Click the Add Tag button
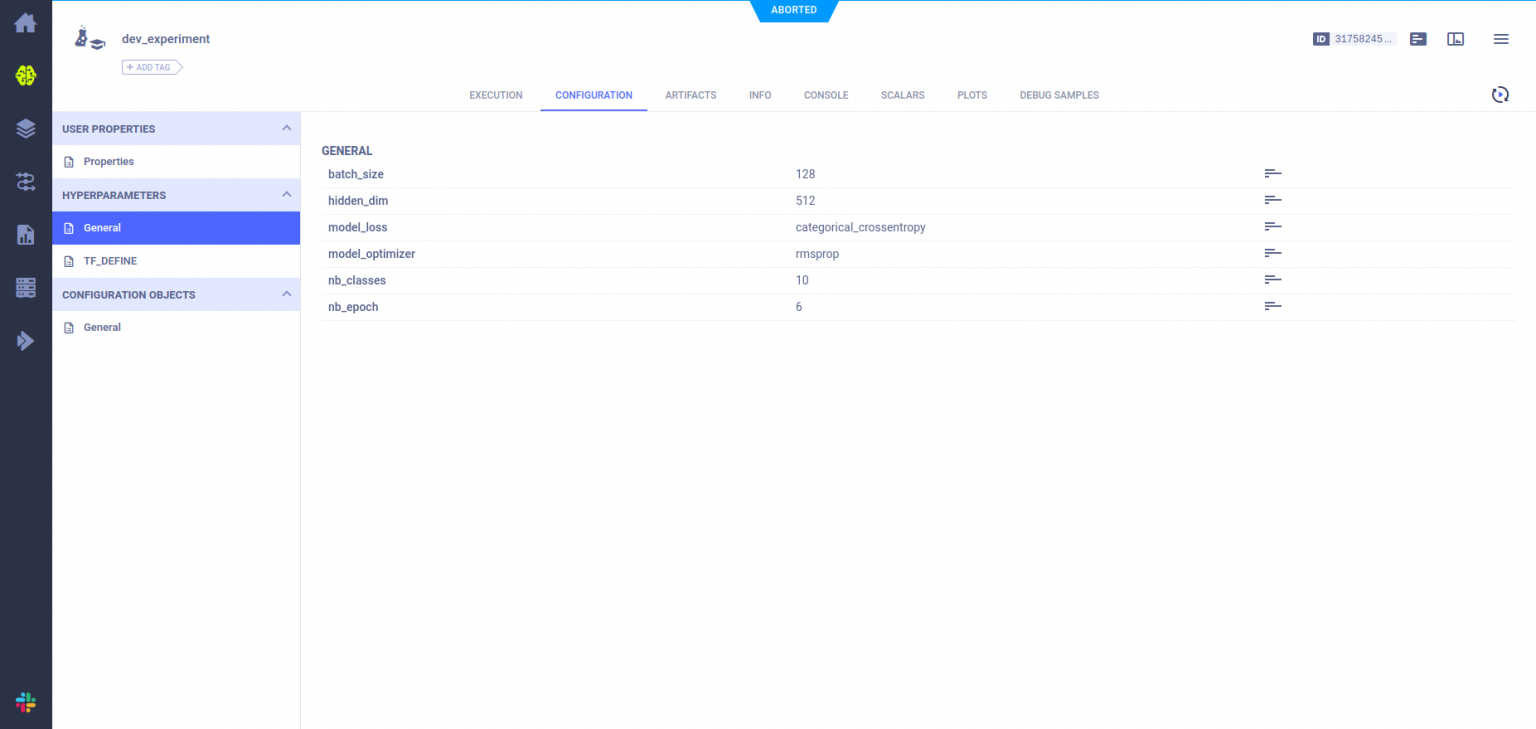 151,67
